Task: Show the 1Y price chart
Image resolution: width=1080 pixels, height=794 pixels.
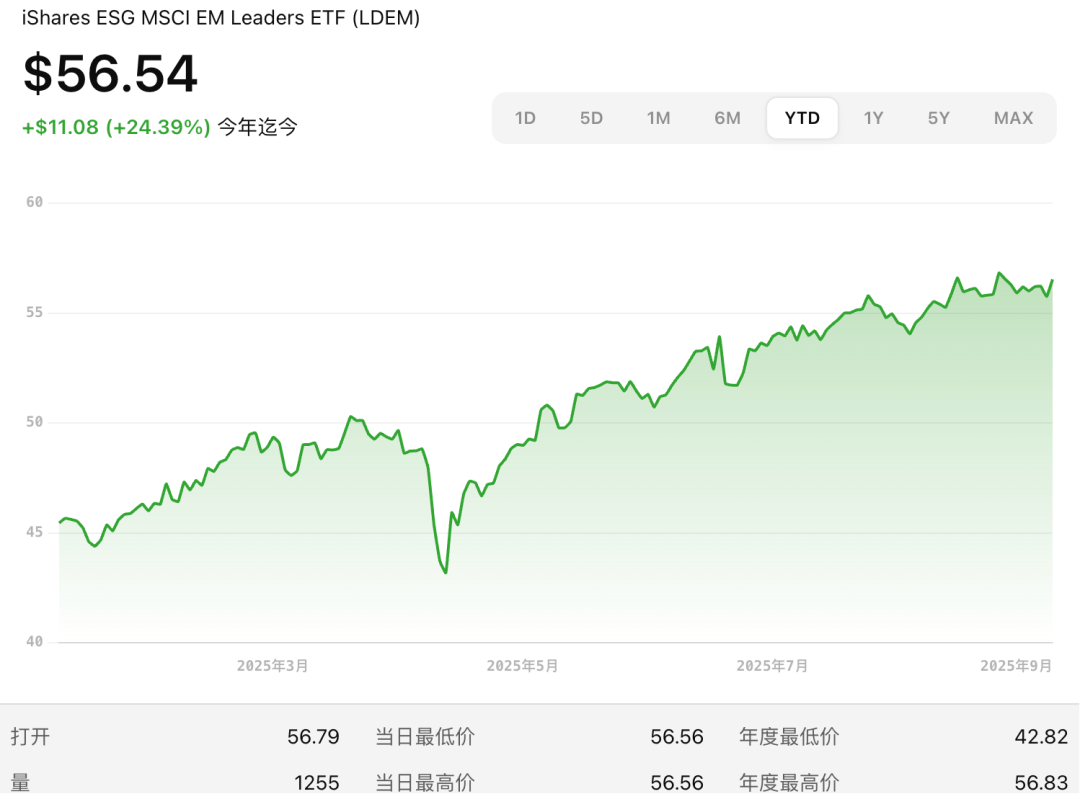Action: coord(873,118)
